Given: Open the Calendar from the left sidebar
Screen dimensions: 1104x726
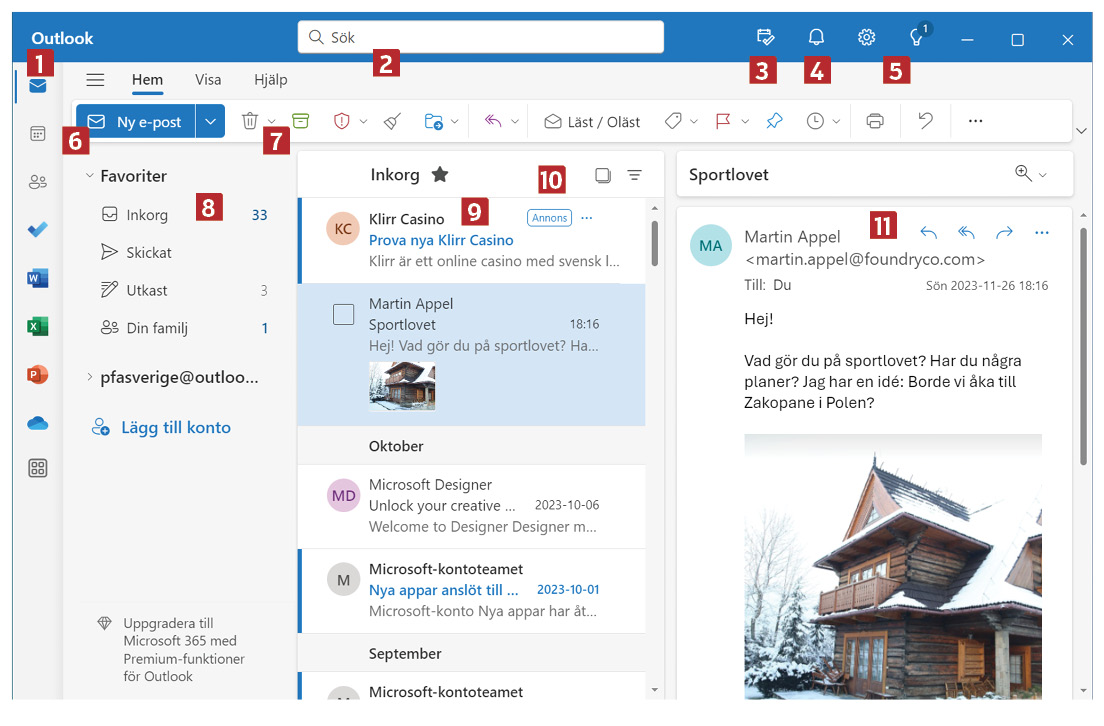Looking at the screenshot, I should pyautogui.click(x=36, y=134).
